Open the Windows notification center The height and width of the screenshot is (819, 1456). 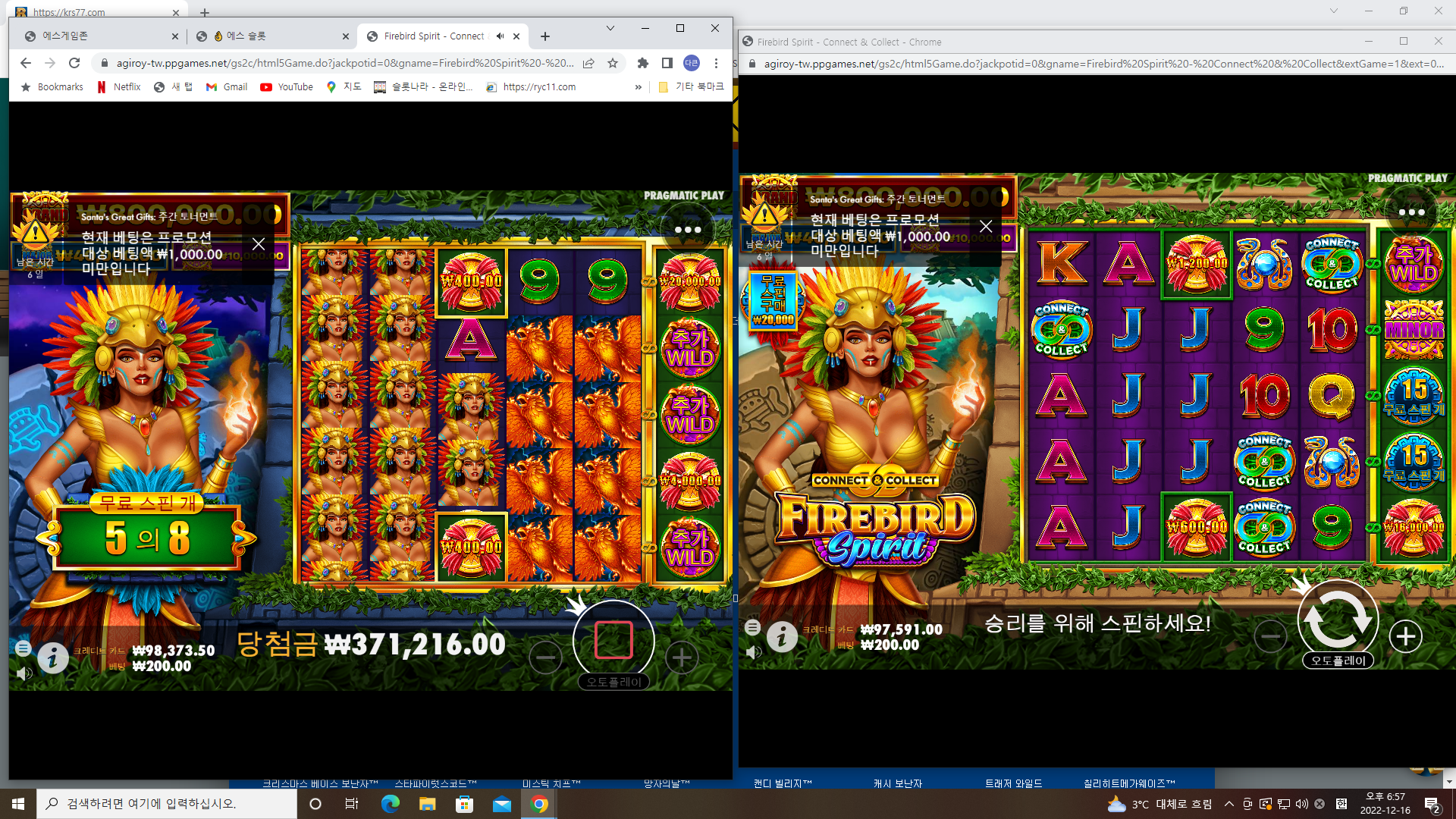tap(1432, 804)
